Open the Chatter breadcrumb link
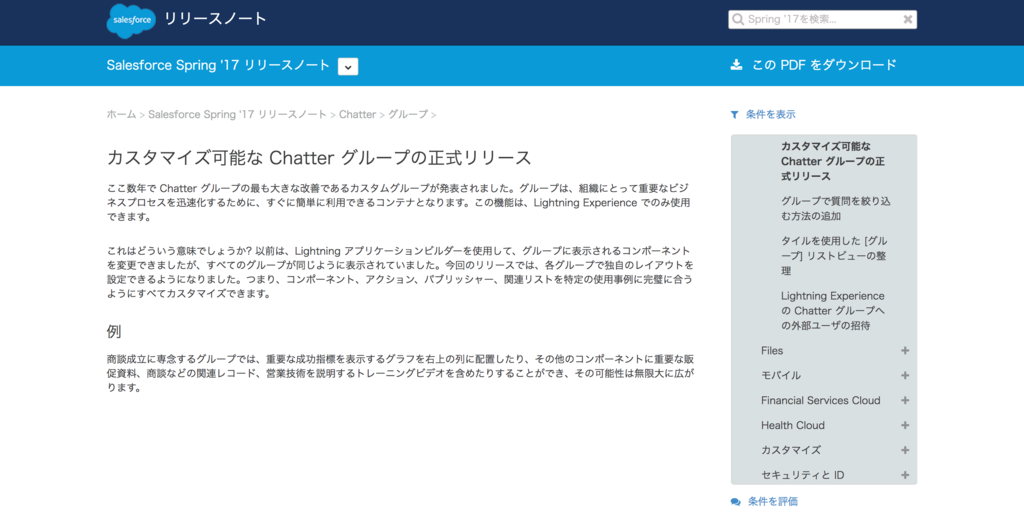Viewport: 1024px width, 523px height. pos(357,114)
